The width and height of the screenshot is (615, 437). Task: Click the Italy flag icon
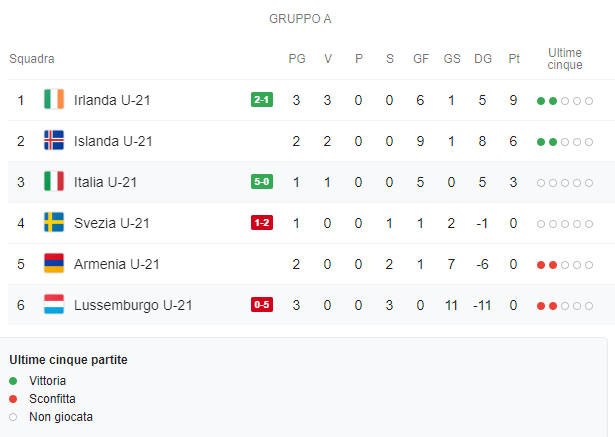click(54, 182)
